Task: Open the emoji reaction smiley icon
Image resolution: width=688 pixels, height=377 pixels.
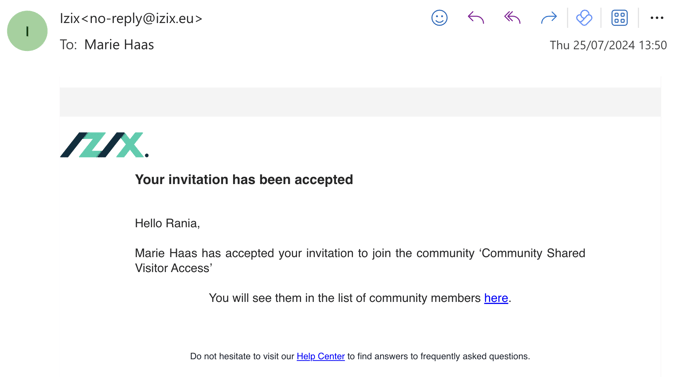Action: point(439,18)
